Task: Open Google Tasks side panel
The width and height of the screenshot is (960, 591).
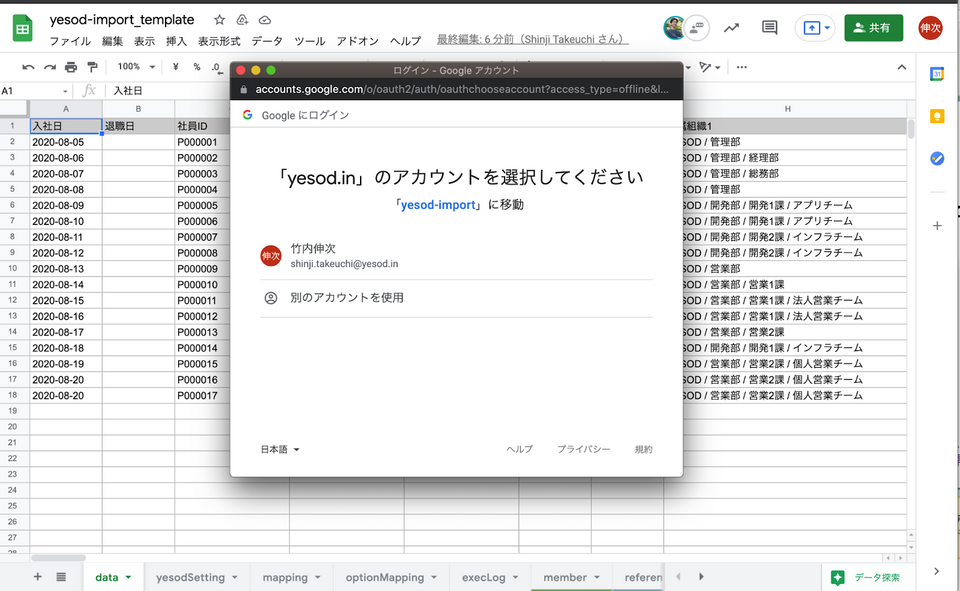Action: (x=937, y=159)
